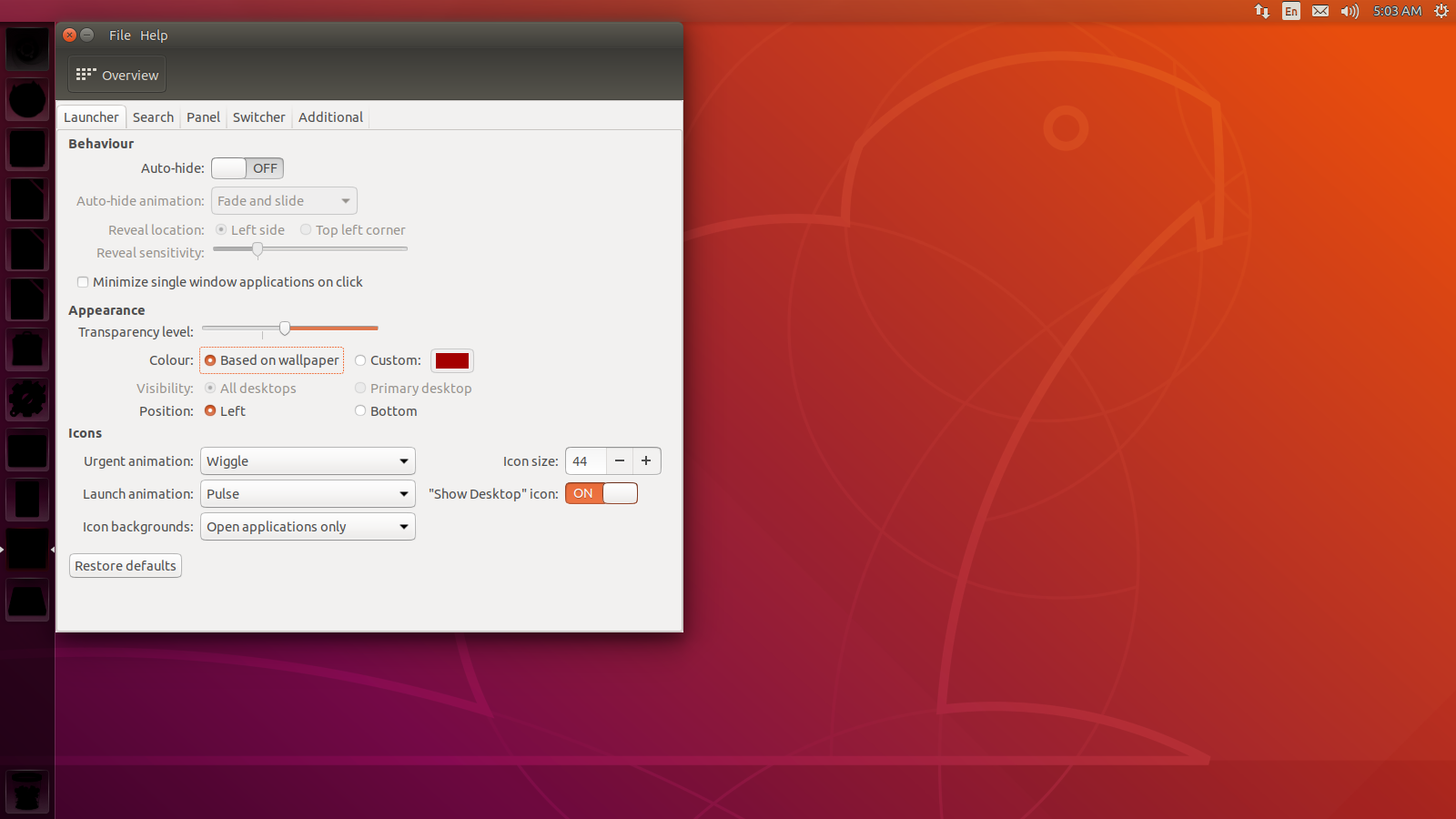Turn off the "Show Desktop" icon switch
Screen dimensions: 1456x819
tap(601, 493)
